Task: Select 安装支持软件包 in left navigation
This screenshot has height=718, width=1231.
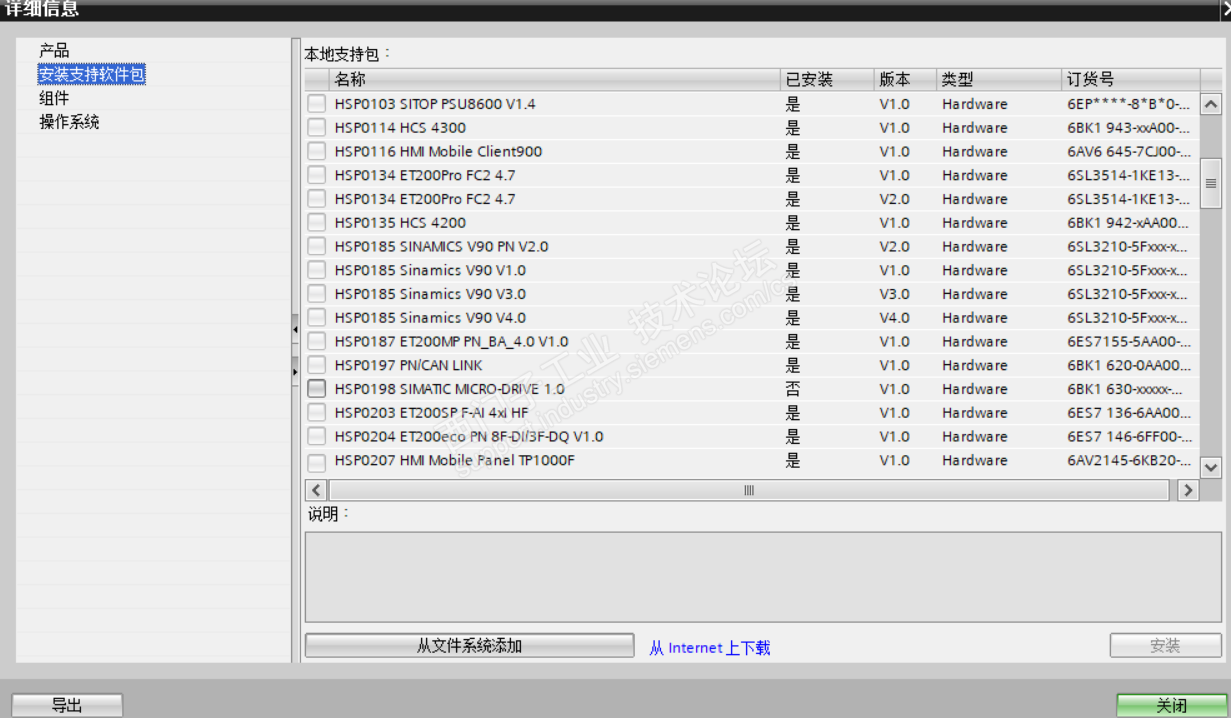Action: 92,74
